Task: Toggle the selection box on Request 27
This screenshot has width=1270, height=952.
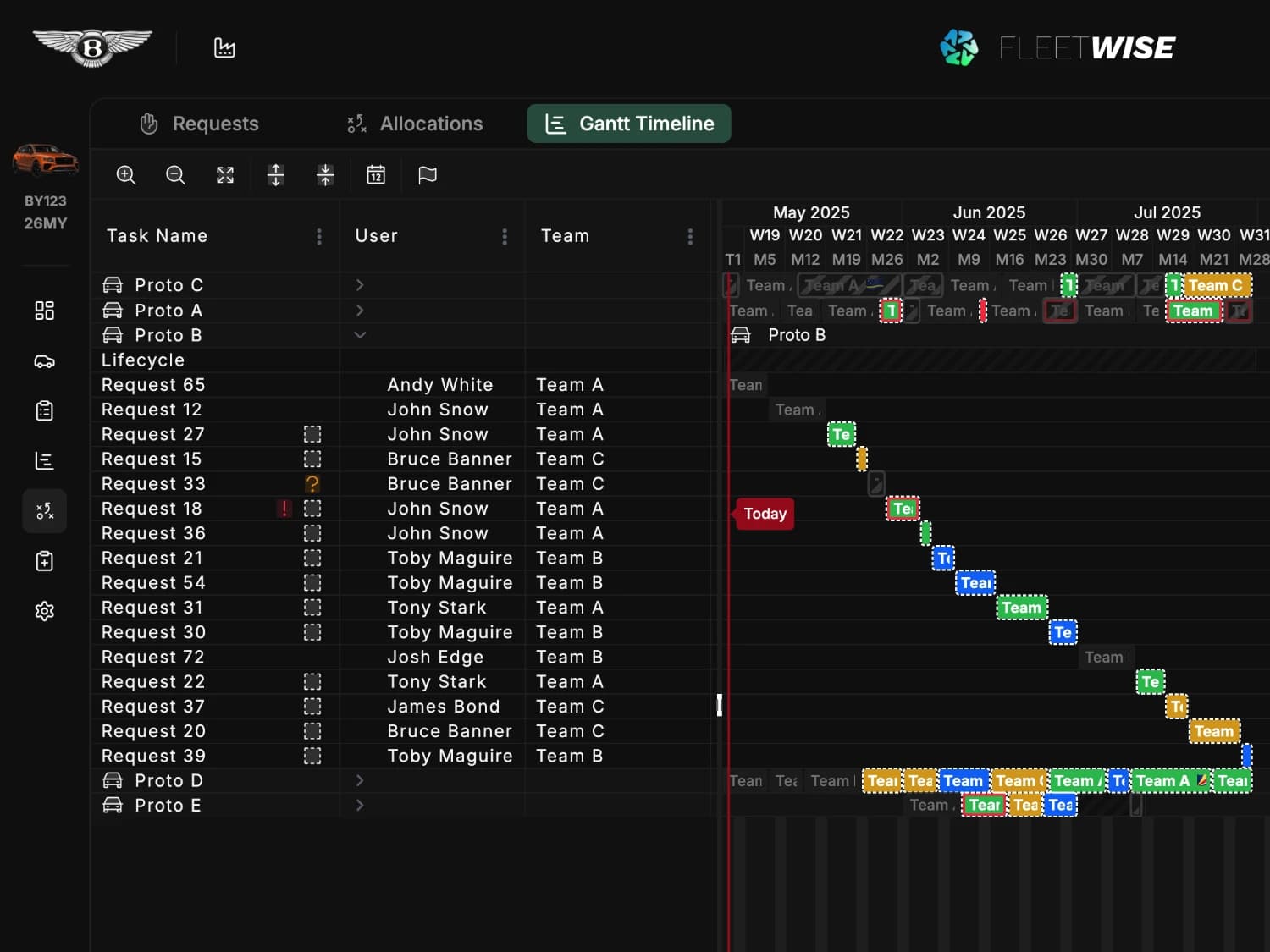Action: [312, 434]
